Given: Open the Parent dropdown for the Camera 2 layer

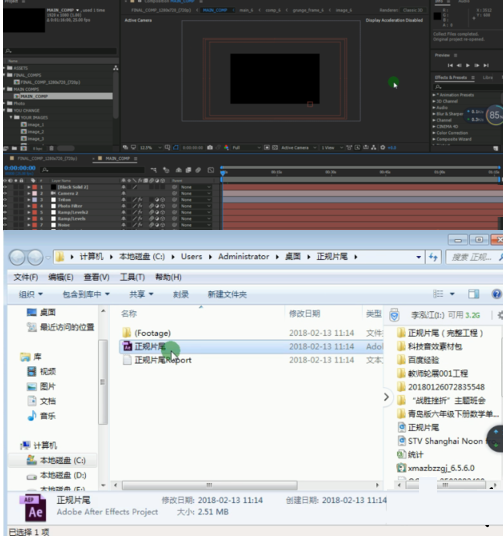Looking at the screenshot, I should click(x=196, y=193).
